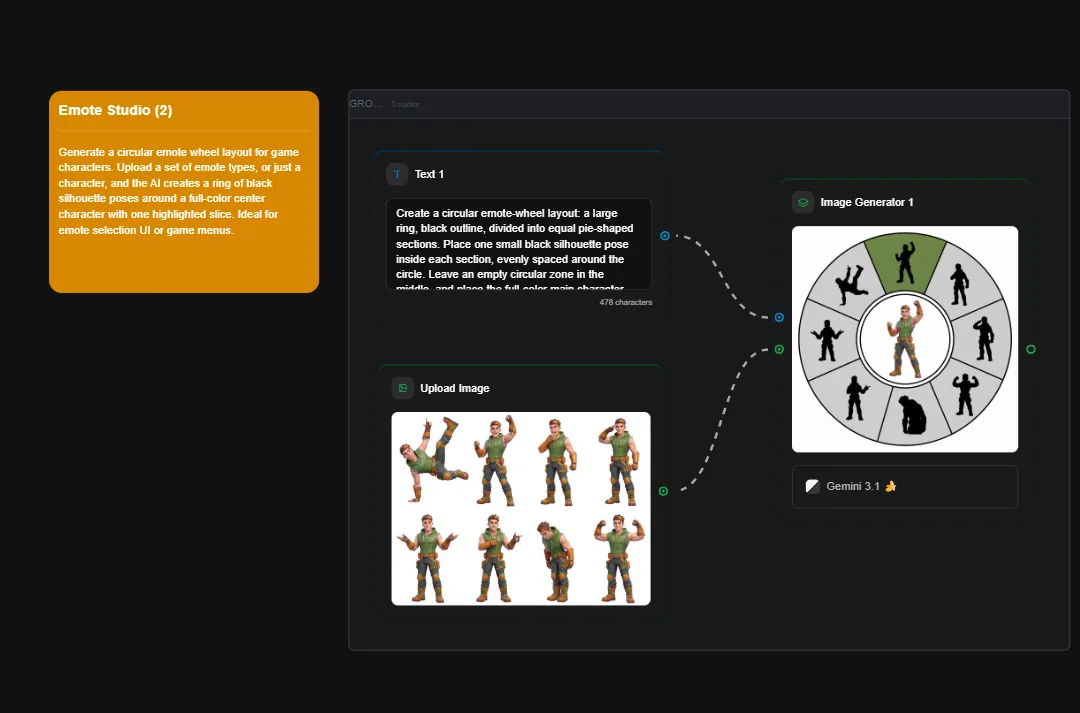
Task: Click the green layers icon on Image Generator 1
Action: coord(802,201)
